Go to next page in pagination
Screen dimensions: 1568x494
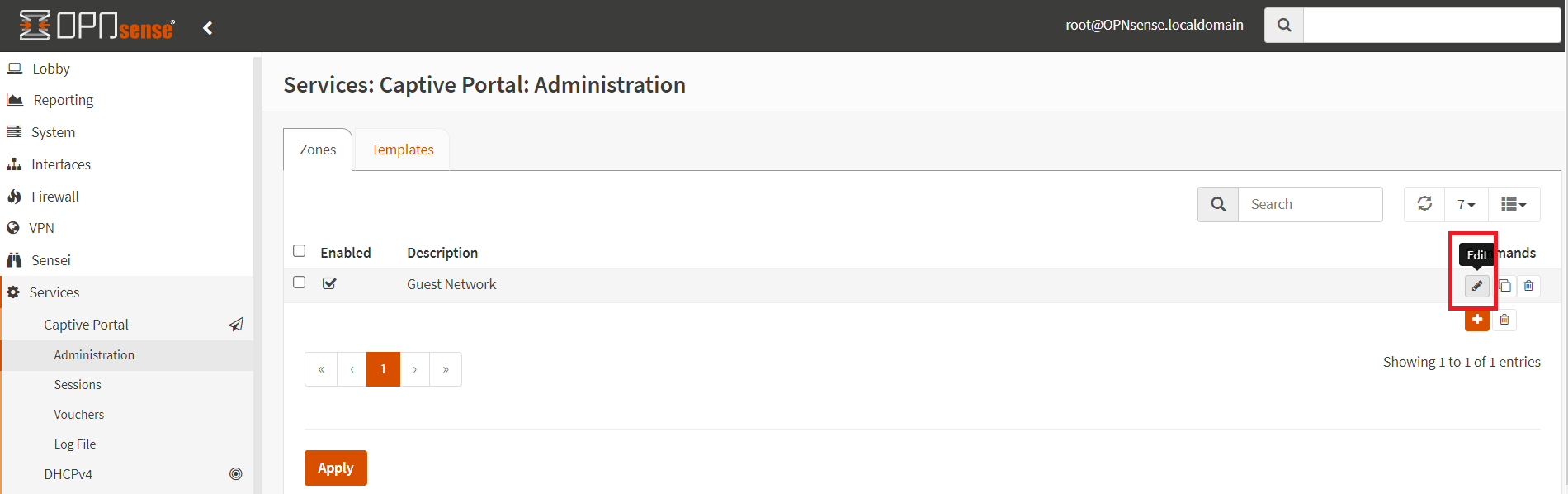click(x=415, y=369)
